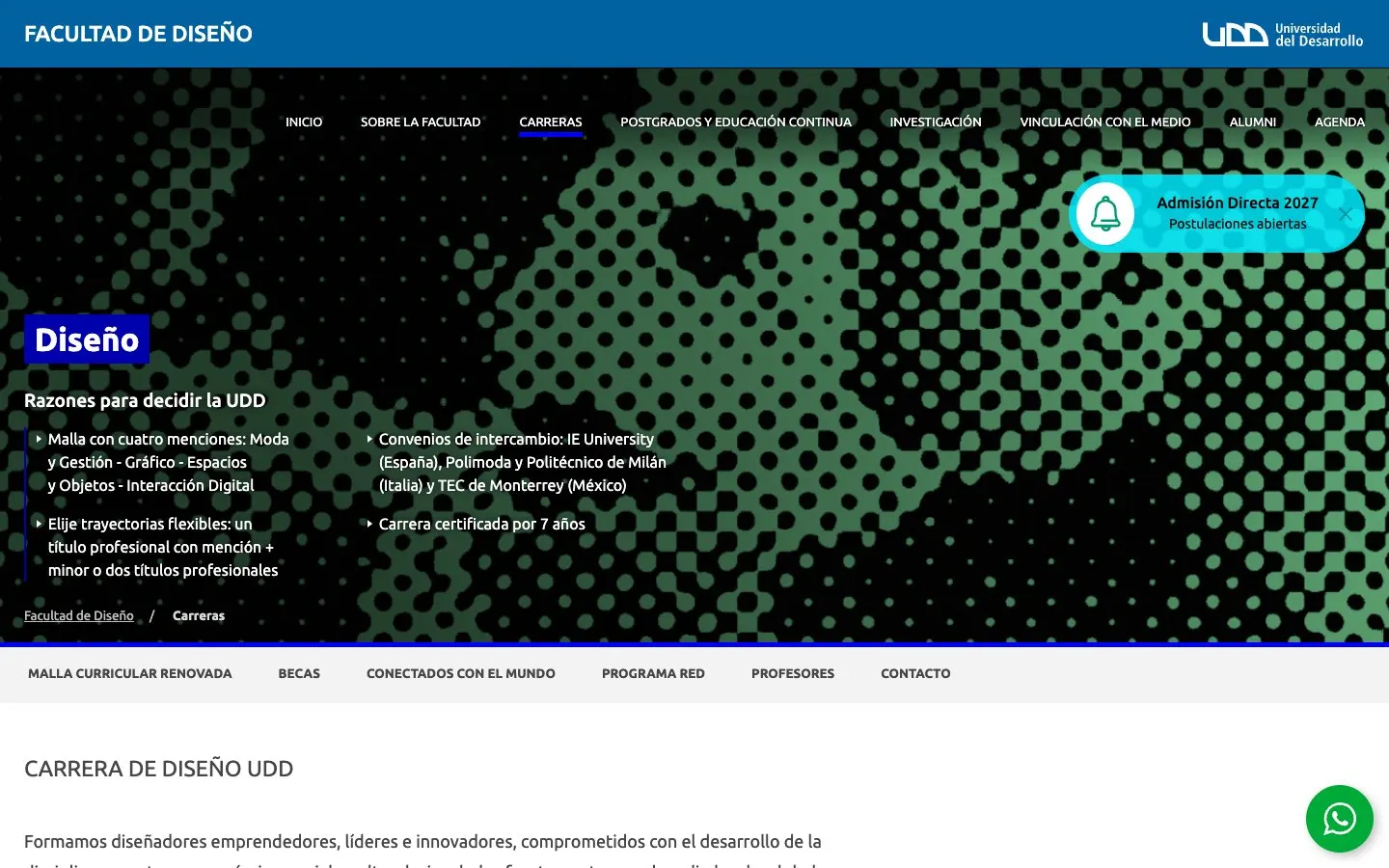This screenshot has width=1389, height=868.
Task: Open POSTGRADOS Y EDUCACIÓN CONTINUA menu
Action: point(736,122)
